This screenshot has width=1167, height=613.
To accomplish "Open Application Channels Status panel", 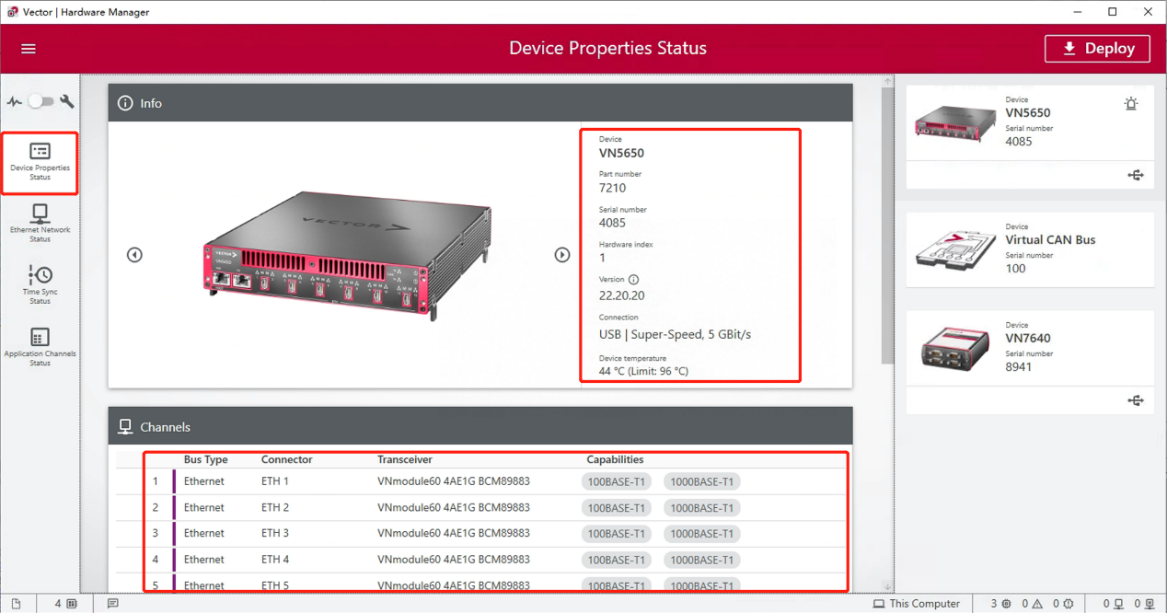I will pyautogui.click(x=40, y=344).
